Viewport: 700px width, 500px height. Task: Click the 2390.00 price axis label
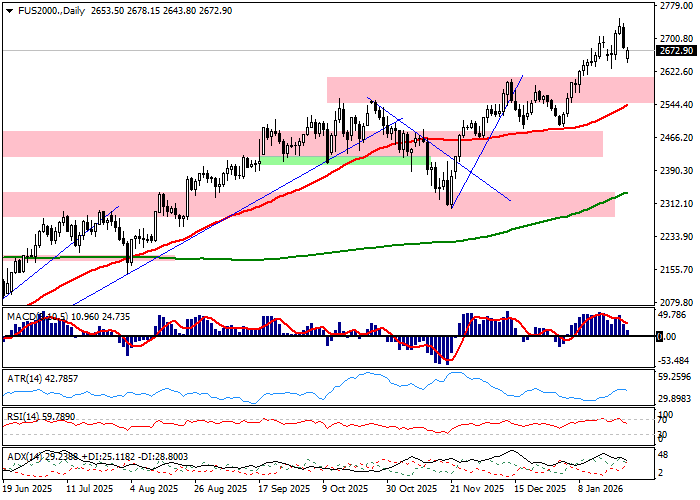676,171
